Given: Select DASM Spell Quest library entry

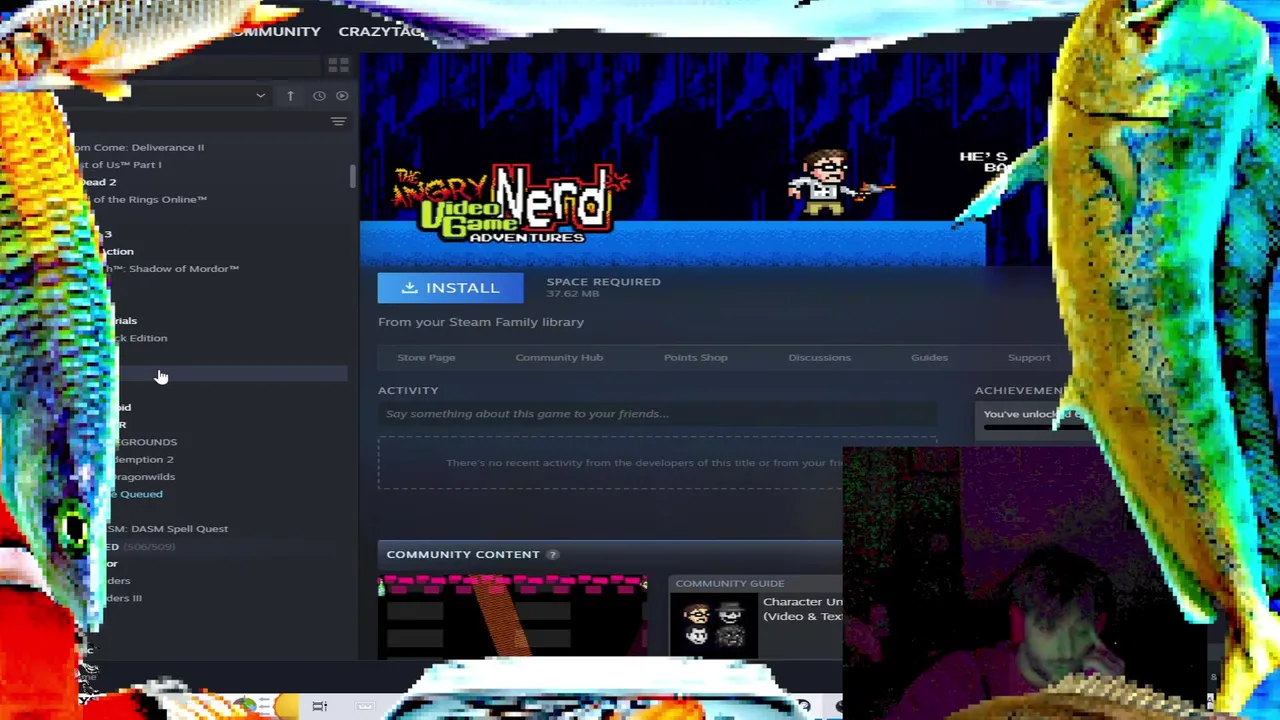Looking at the screenshot, I should [x=167, y=528].
